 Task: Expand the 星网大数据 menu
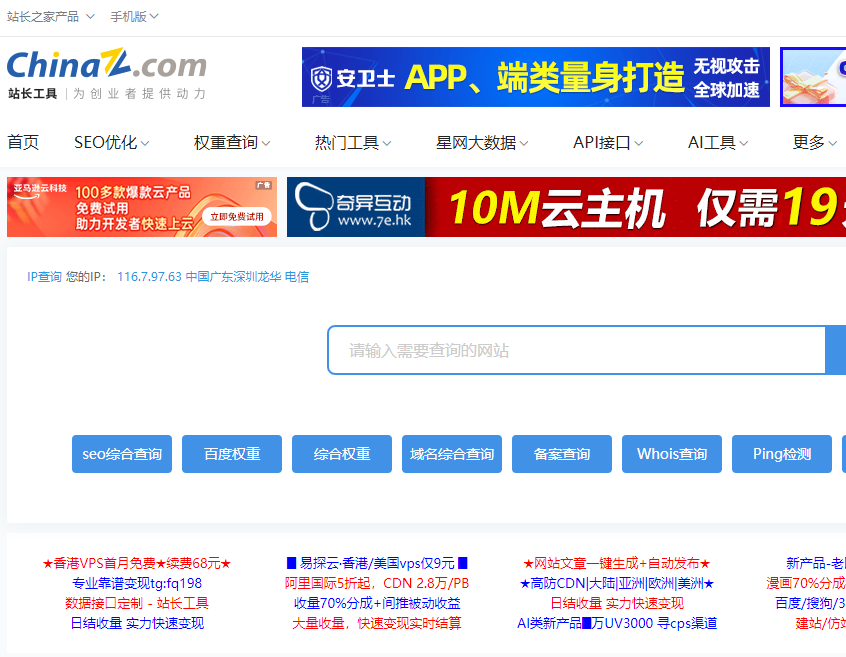pyautogui.click(x=482, y=142)
